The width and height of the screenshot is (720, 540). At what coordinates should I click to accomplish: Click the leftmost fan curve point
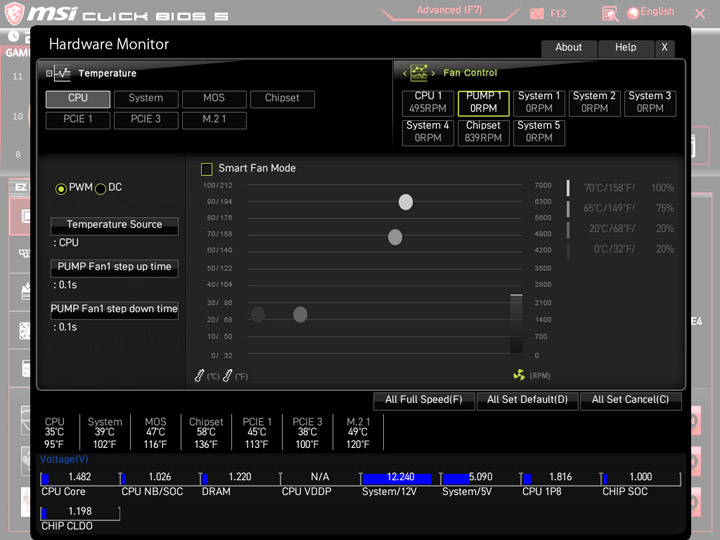pos(258,315)
